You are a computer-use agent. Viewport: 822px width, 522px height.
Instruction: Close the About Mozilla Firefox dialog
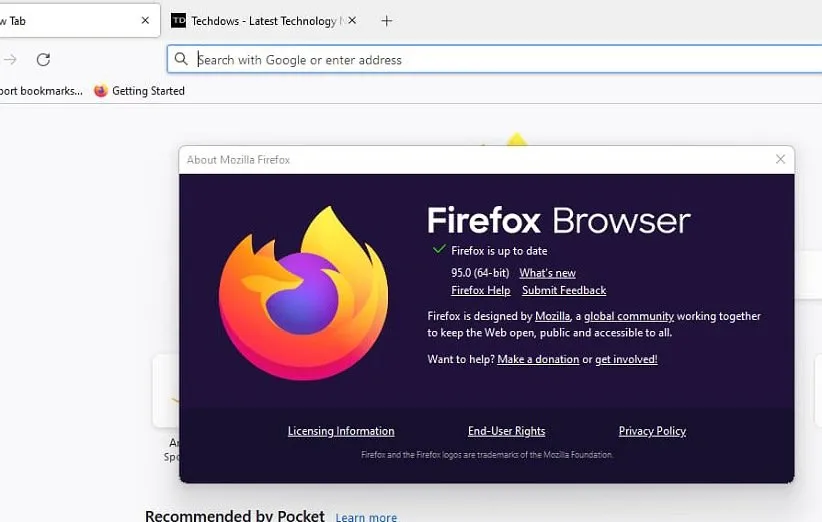pyautogui.click(x=781, y=159)
